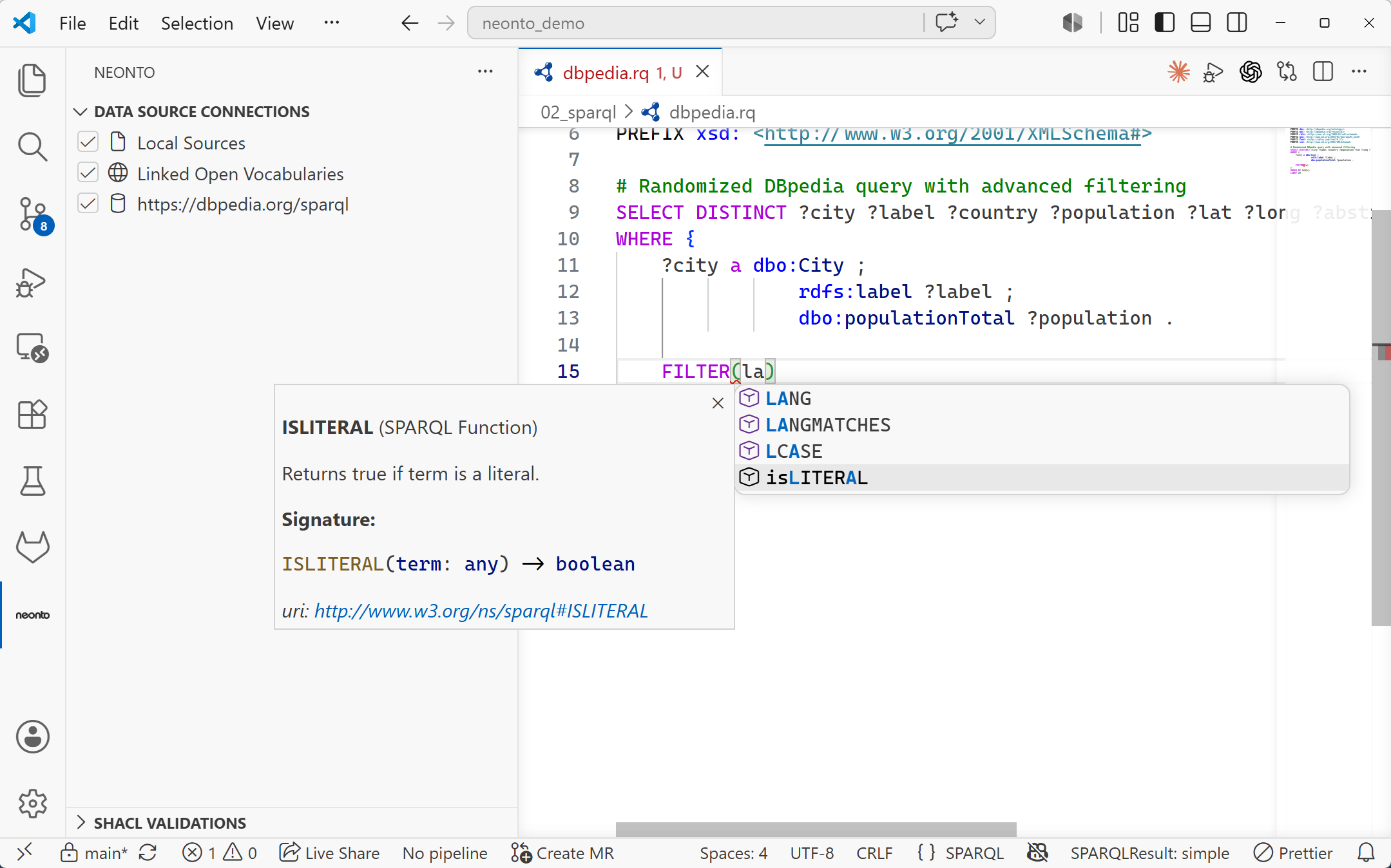1391x868 pixels.
Task: Open the chat dropdown arrow in title bar
Action: (979, 23)
